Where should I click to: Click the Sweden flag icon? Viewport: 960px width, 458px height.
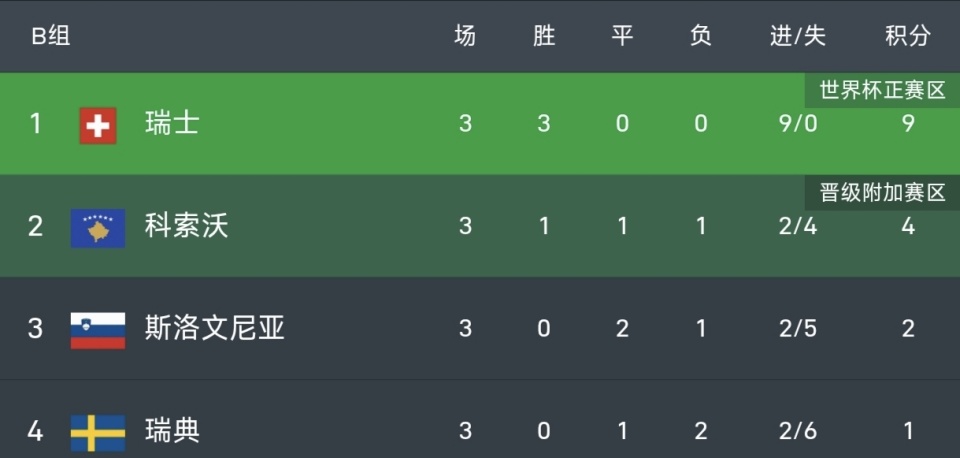tap(98, 432)
